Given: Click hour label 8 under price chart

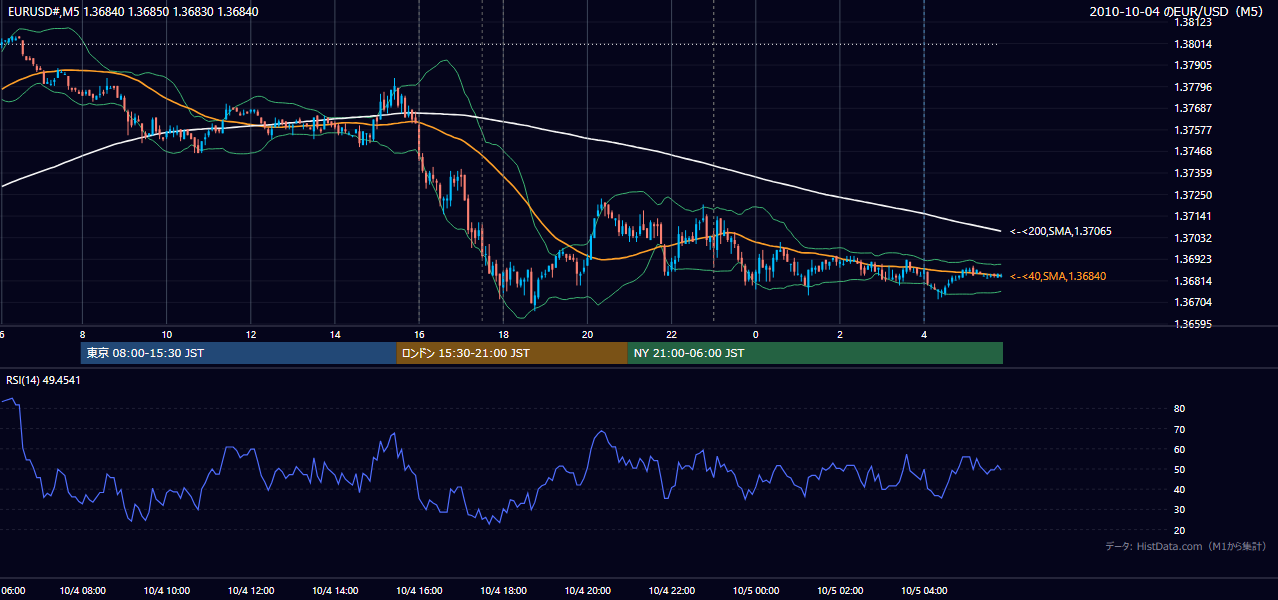Looking at the screenshot, I should pyautogui.click(x=82, y=334).
